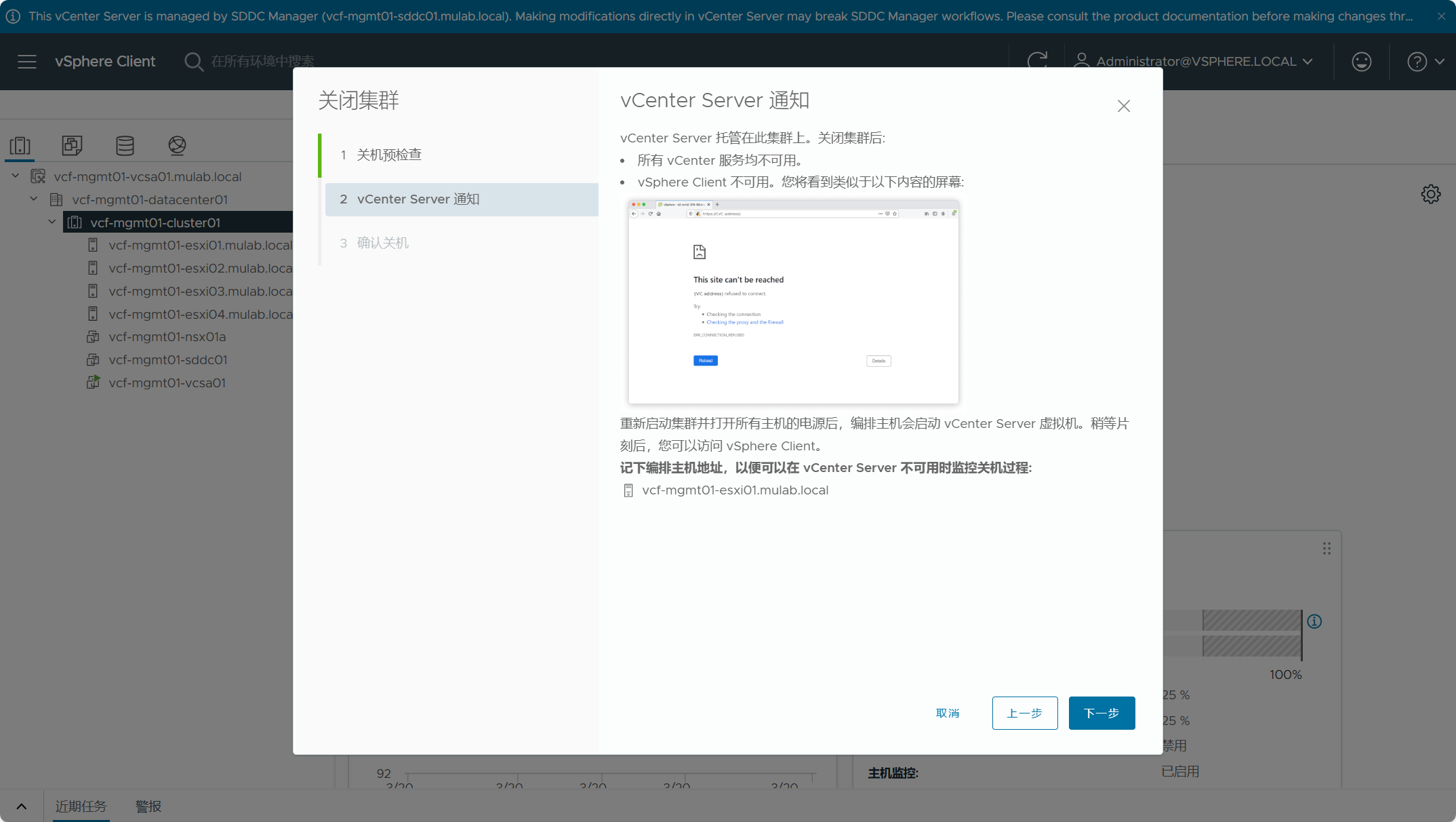
Task: Select wizard step 1 关机预检查
Action: point(389,155)
